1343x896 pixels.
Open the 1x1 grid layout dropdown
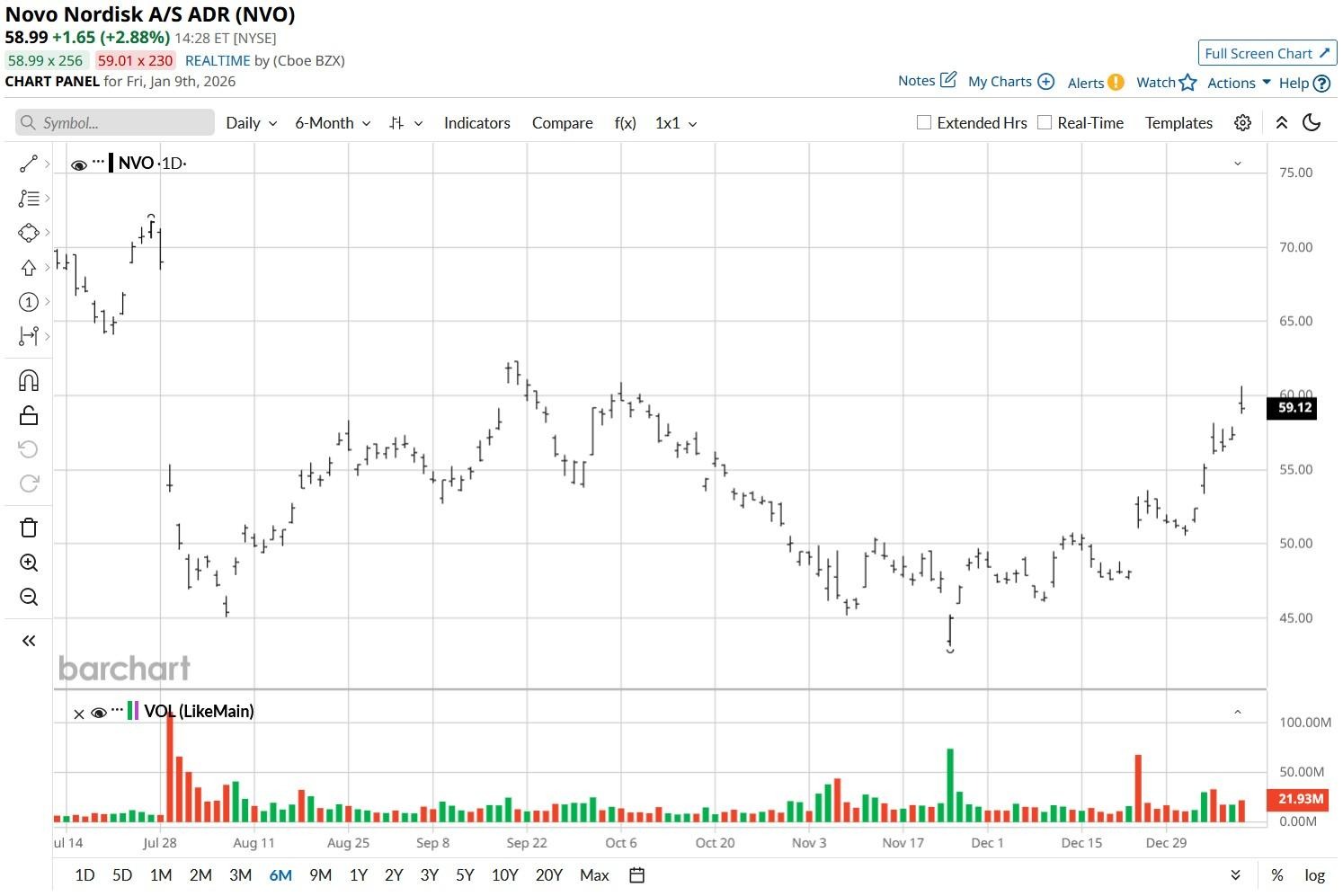tap(675, 123)
